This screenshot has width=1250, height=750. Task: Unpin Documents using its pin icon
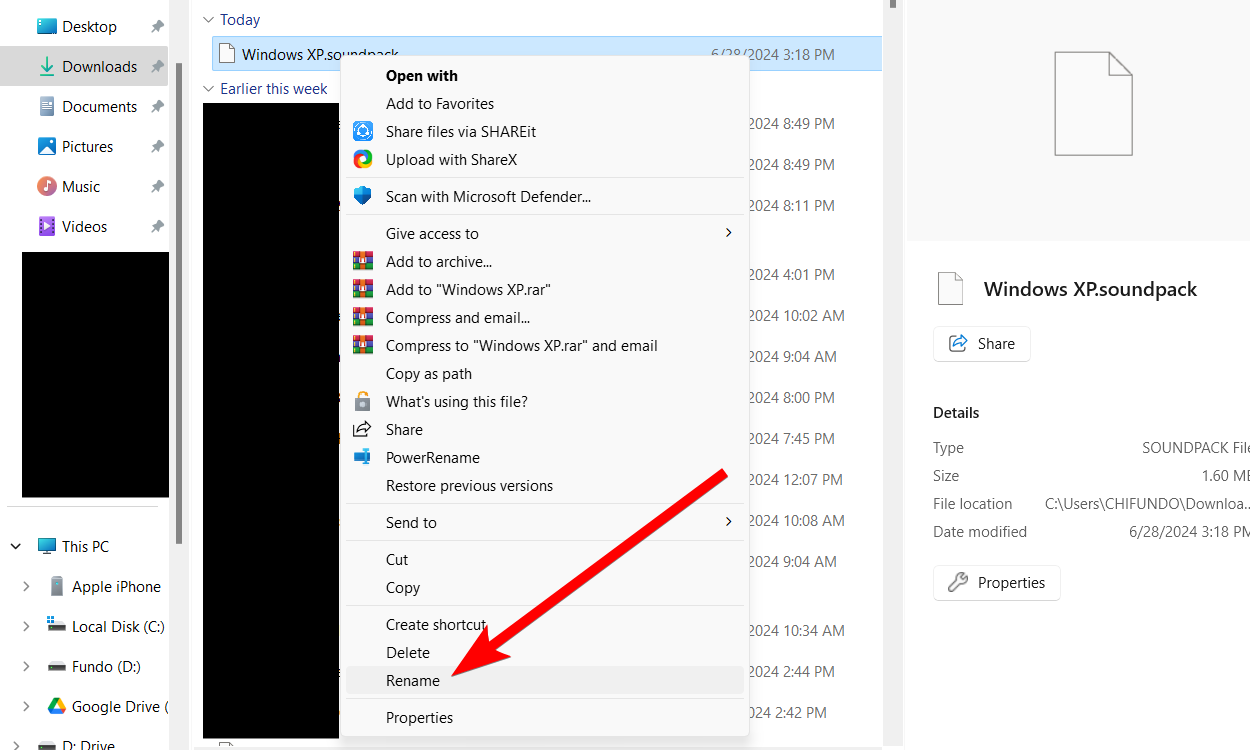tap(157, 107)
